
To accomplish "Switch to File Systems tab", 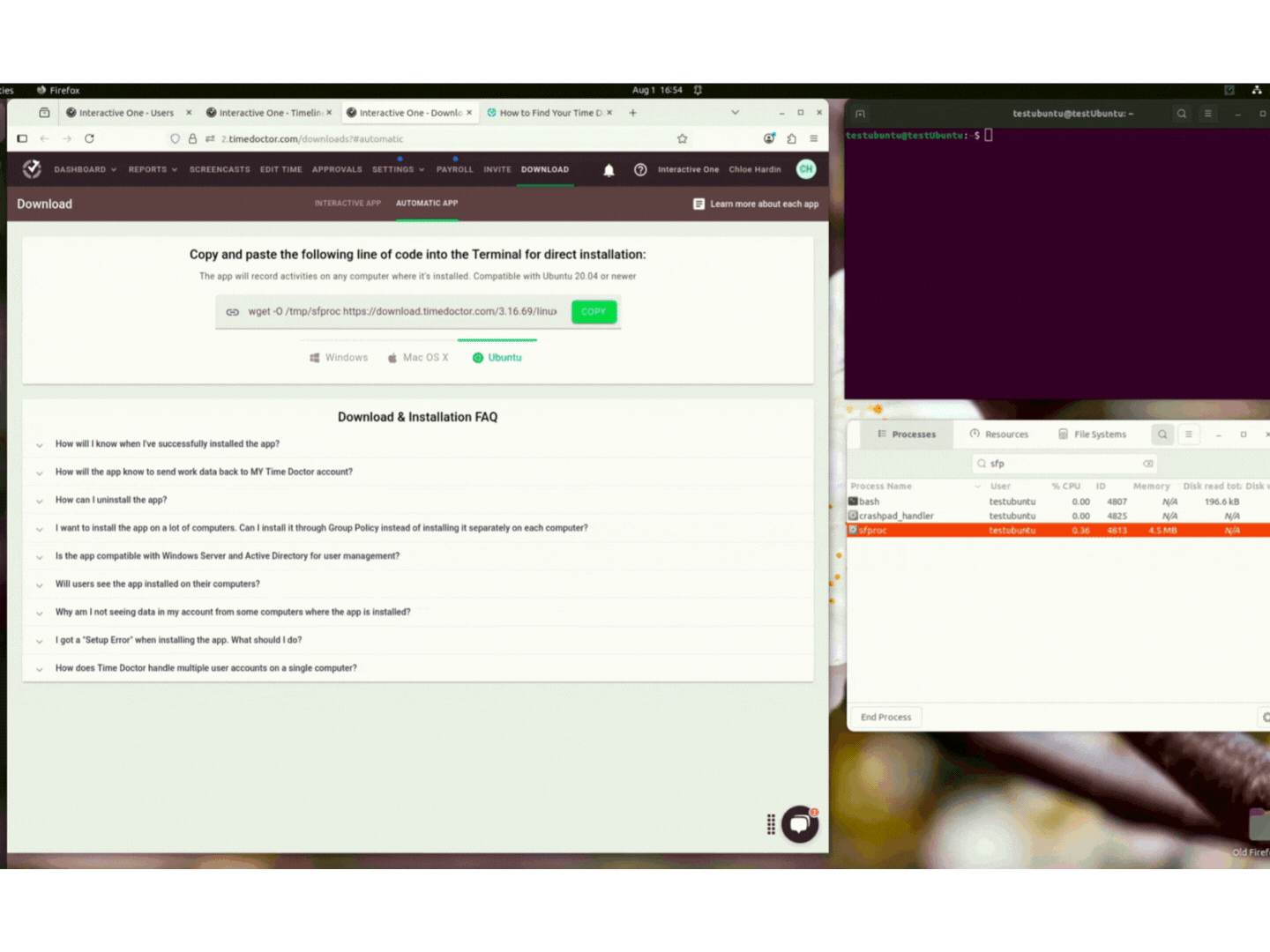I will coord(1092,435).
